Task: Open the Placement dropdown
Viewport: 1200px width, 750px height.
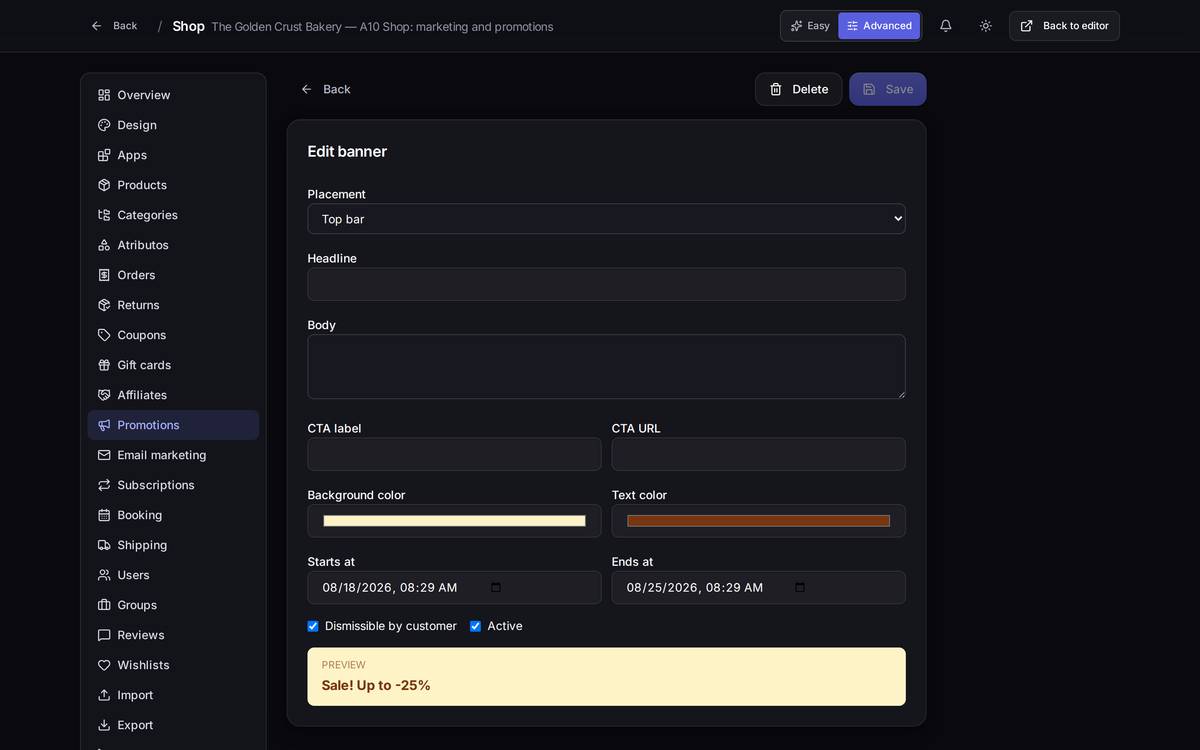Action: tap(606, 219)
